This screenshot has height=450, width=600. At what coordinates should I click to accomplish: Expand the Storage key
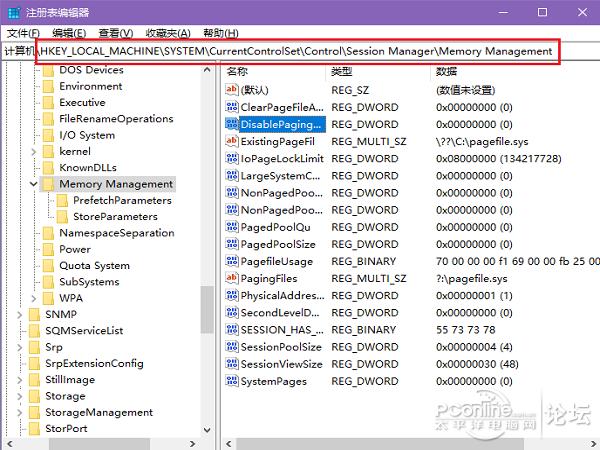20,396
